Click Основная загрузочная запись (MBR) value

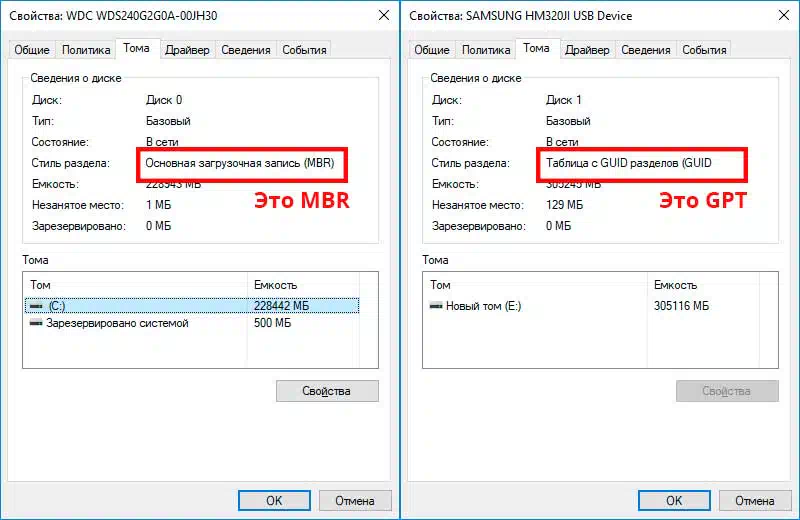pyautogui.click(x=240, y=163)
